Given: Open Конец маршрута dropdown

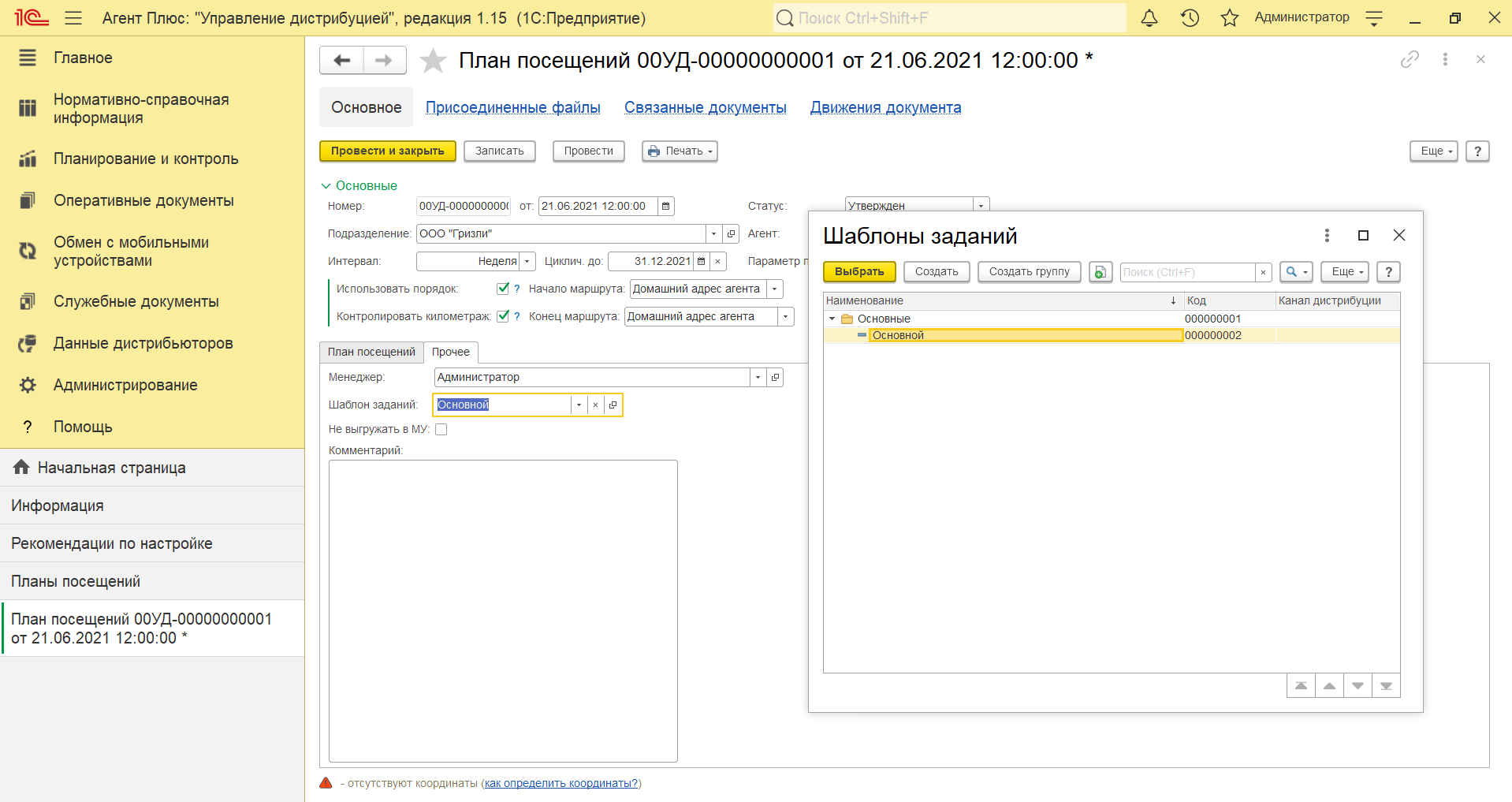Looking at the screenshot, I should point(785,316).
